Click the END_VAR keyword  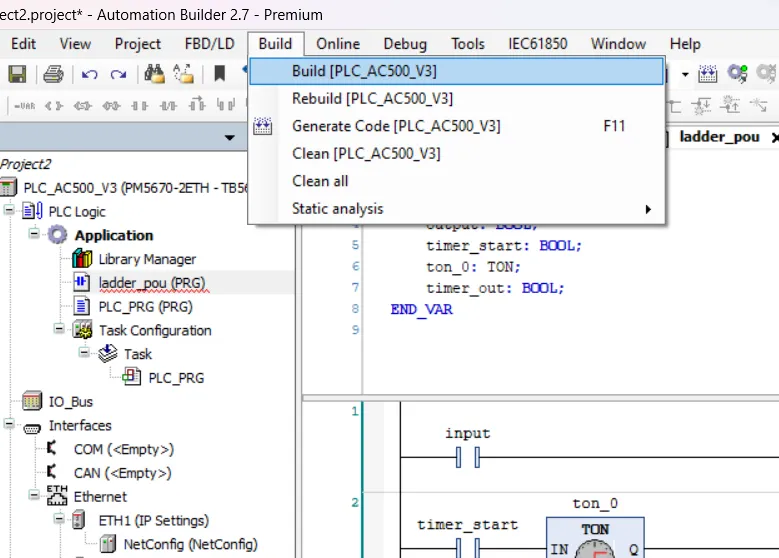pos(421,309)
